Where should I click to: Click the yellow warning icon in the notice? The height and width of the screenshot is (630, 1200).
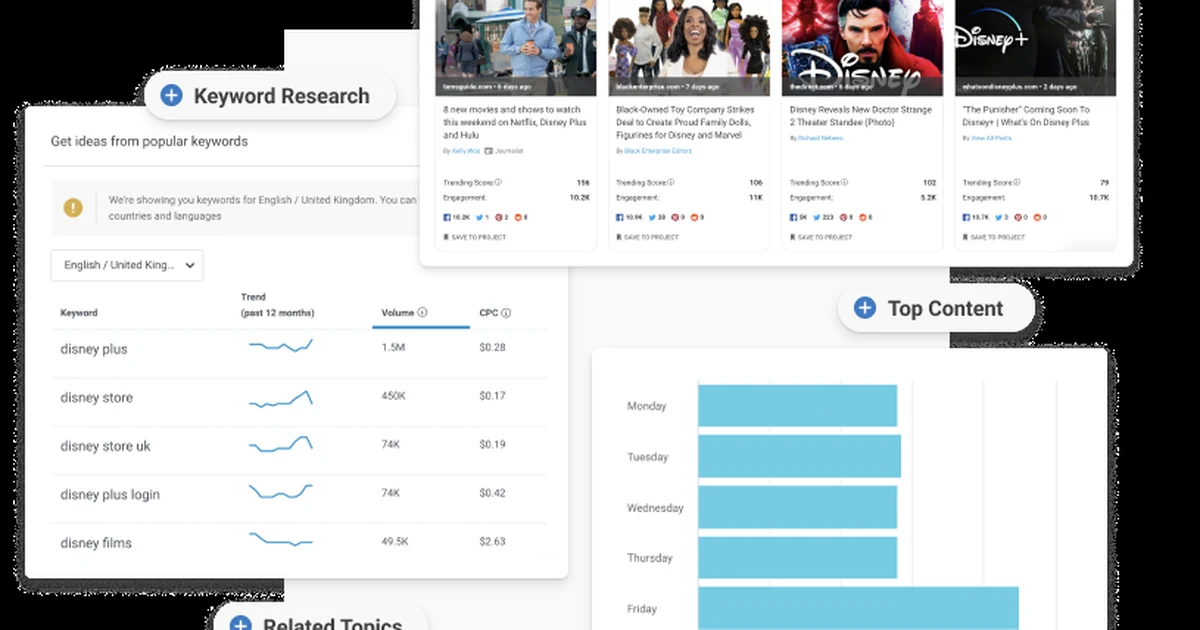click(73, 207)
